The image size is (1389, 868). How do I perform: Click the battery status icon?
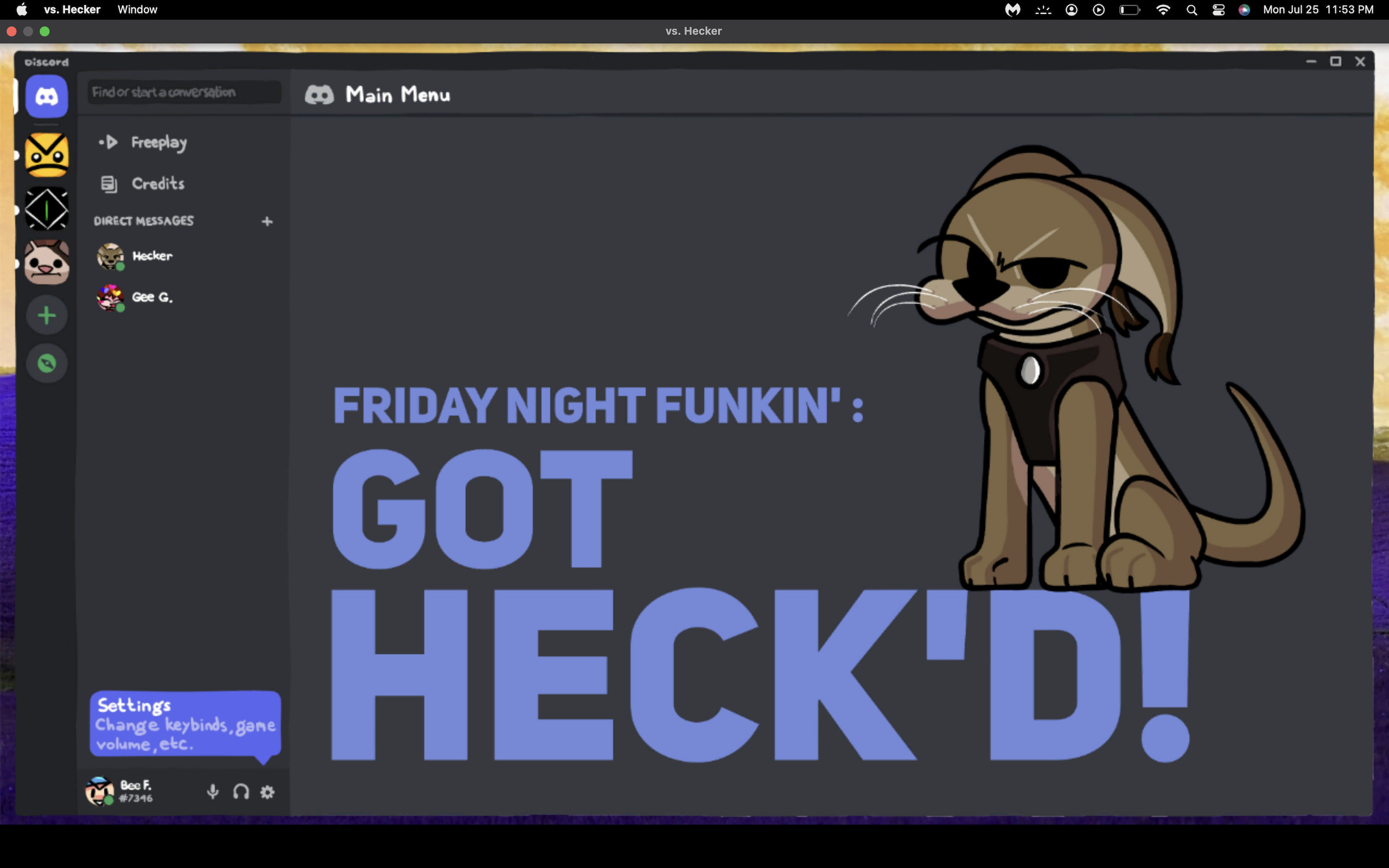1130,10
